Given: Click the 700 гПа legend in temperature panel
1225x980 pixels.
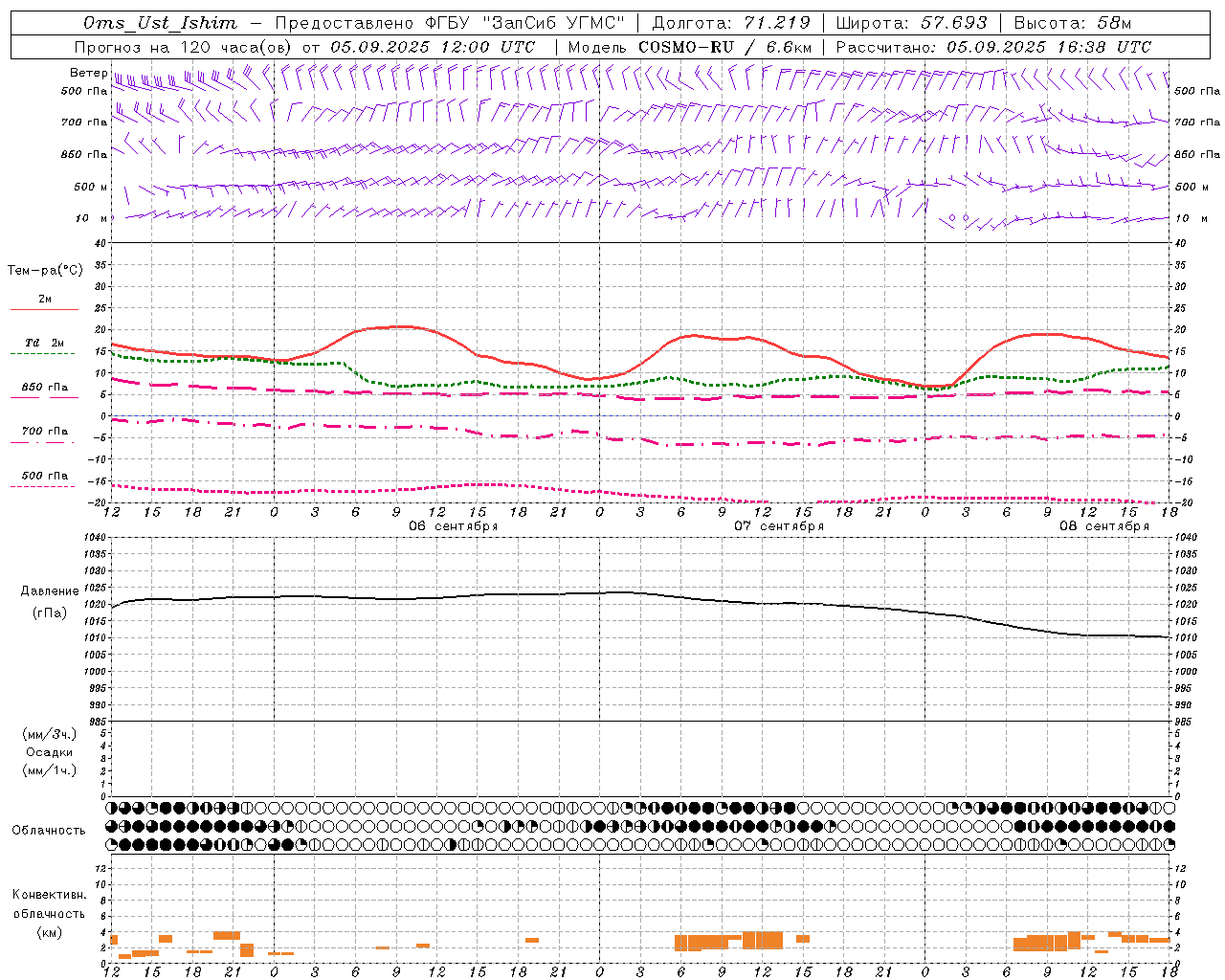Looking at the screenshot, I should 45,431.
